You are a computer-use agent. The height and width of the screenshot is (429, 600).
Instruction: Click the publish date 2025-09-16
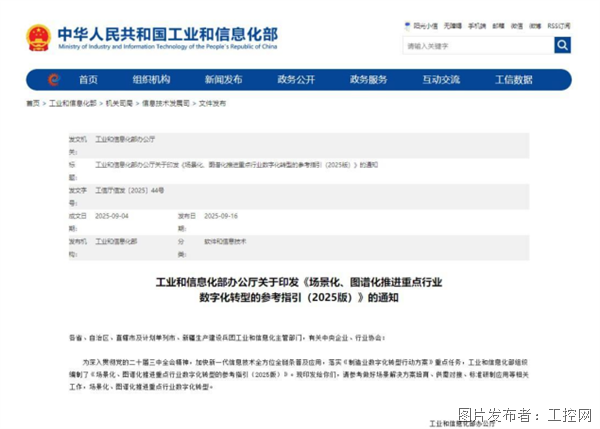[x=221, y=216]
